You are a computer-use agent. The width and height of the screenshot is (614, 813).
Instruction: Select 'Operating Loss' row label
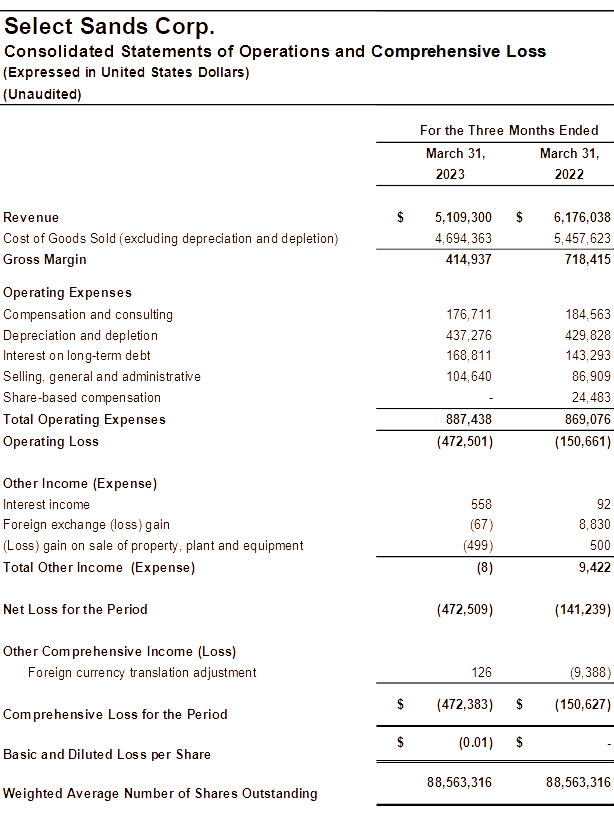tap(51, 442)
